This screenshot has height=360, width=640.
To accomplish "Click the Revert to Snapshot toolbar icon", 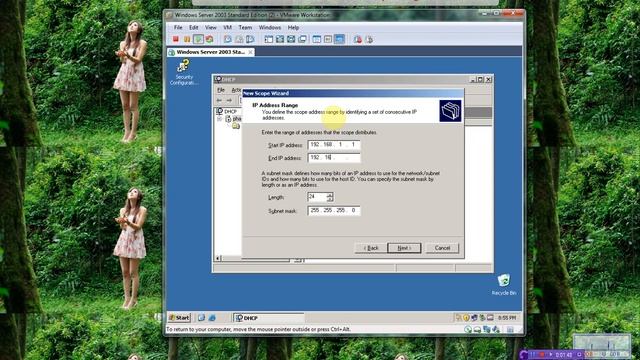I will [x=239, y=39].
